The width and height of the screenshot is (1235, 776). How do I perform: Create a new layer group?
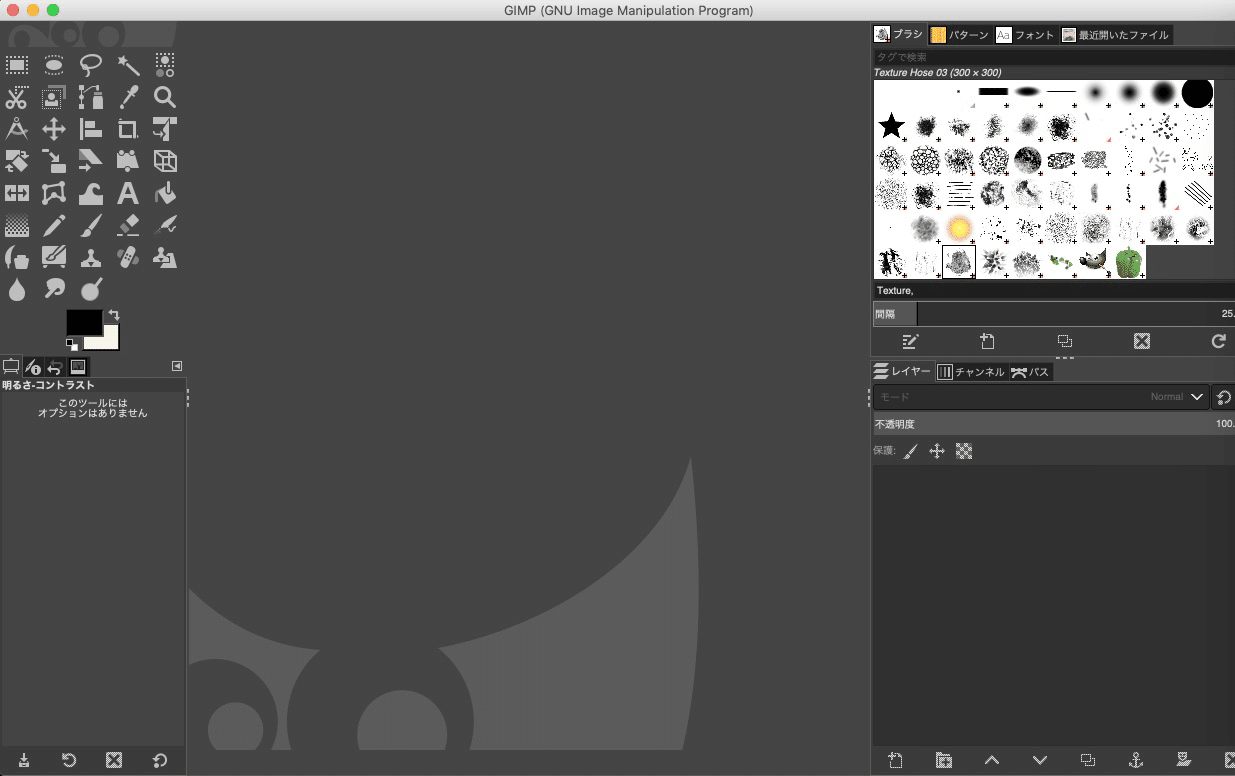tap(943, 760)
